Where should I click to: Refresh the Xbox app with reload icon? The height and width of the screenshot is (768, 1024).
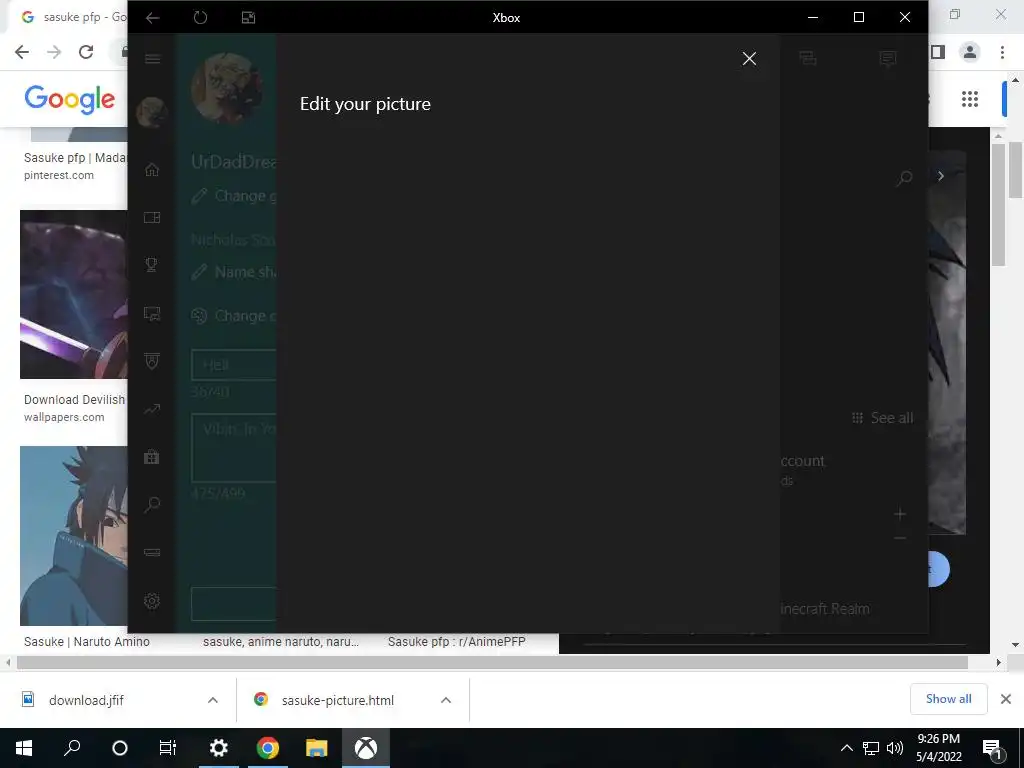tap(200, 18)
